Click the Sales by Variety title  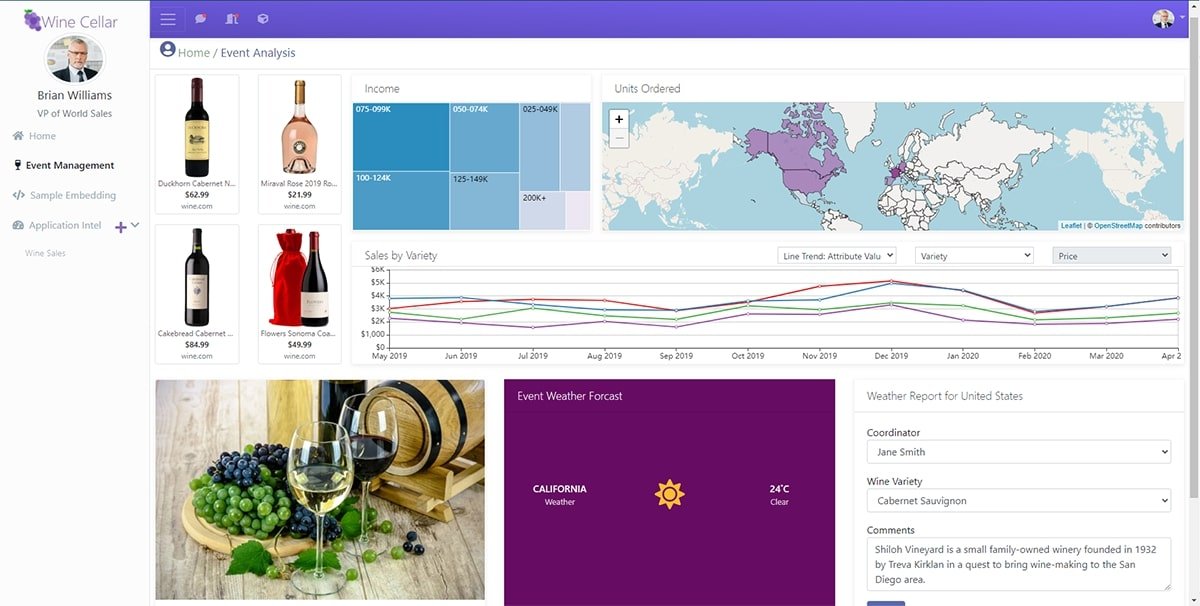click(401, 256)
